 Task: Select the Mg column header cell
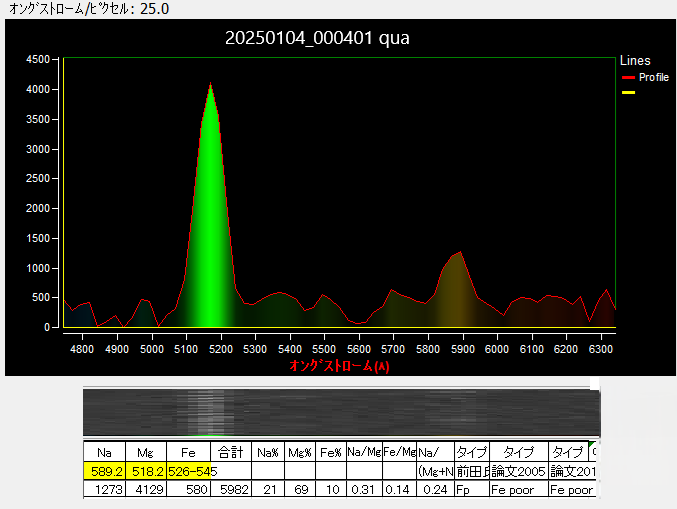coord(147,452)
